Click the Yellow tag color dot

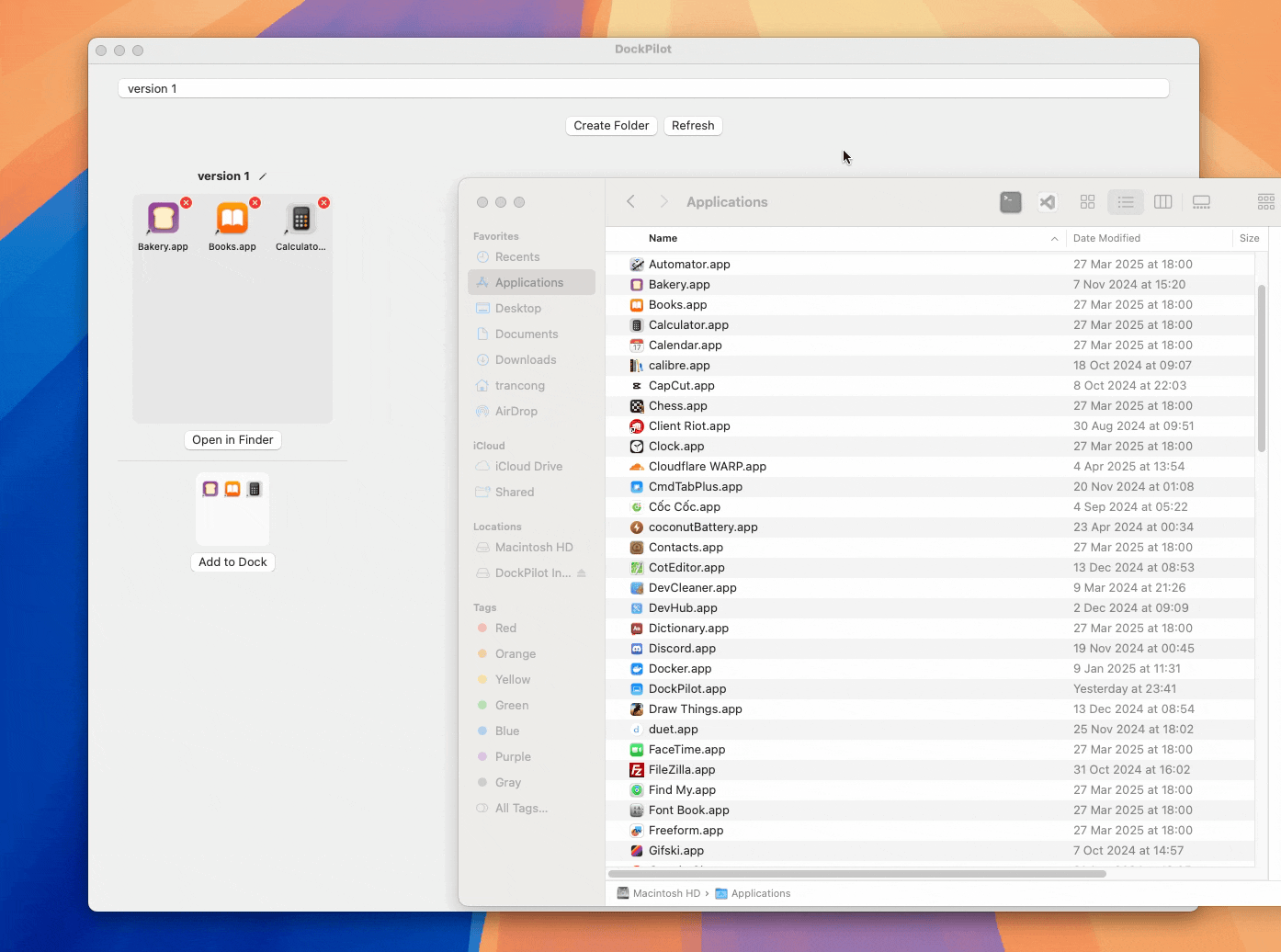pyautogui.click(x=482, y=680)
